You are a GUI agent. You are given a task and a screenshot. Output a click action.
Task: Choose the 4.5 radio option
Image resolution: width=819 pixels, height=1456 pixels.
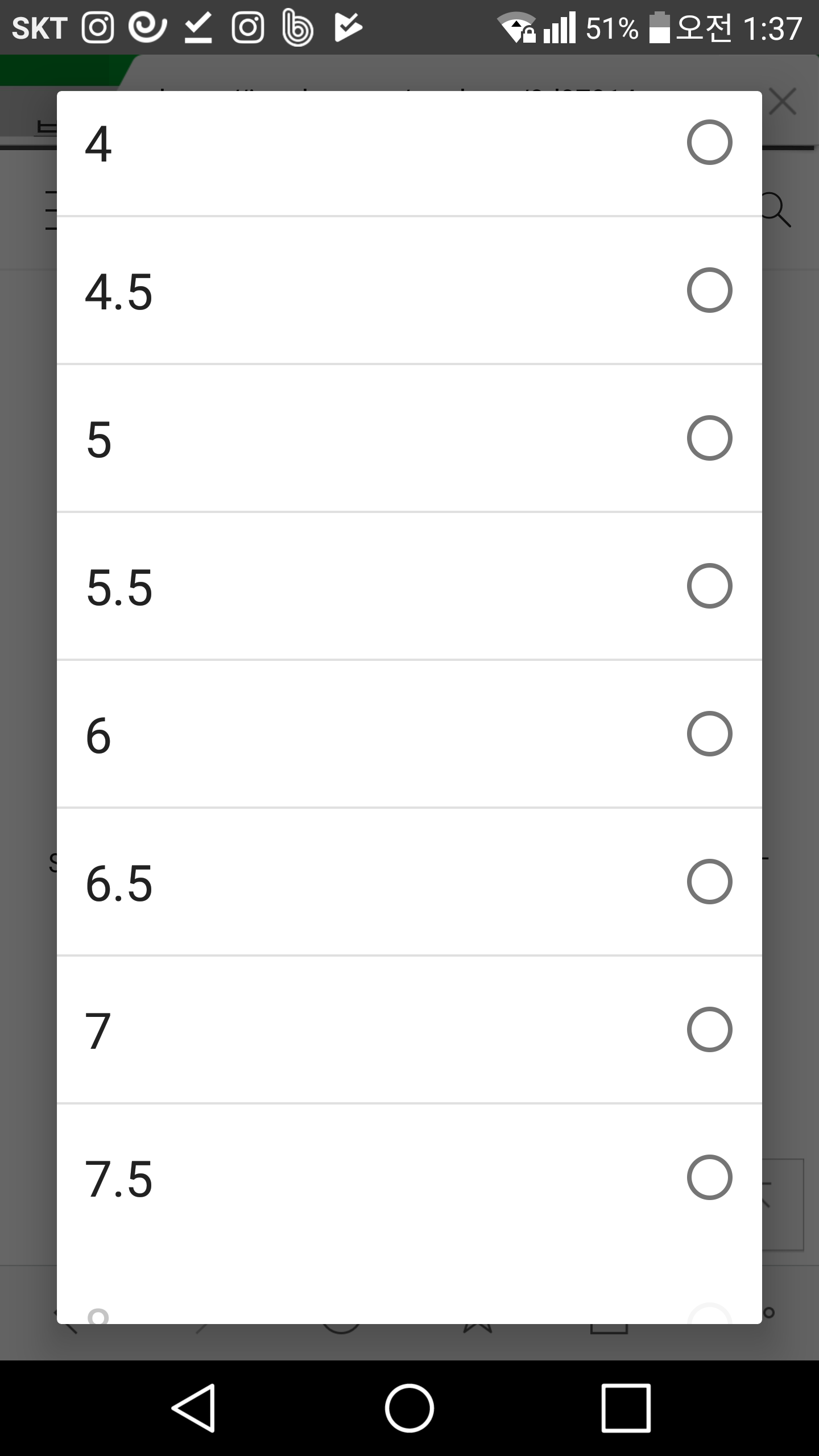[709, 290]
